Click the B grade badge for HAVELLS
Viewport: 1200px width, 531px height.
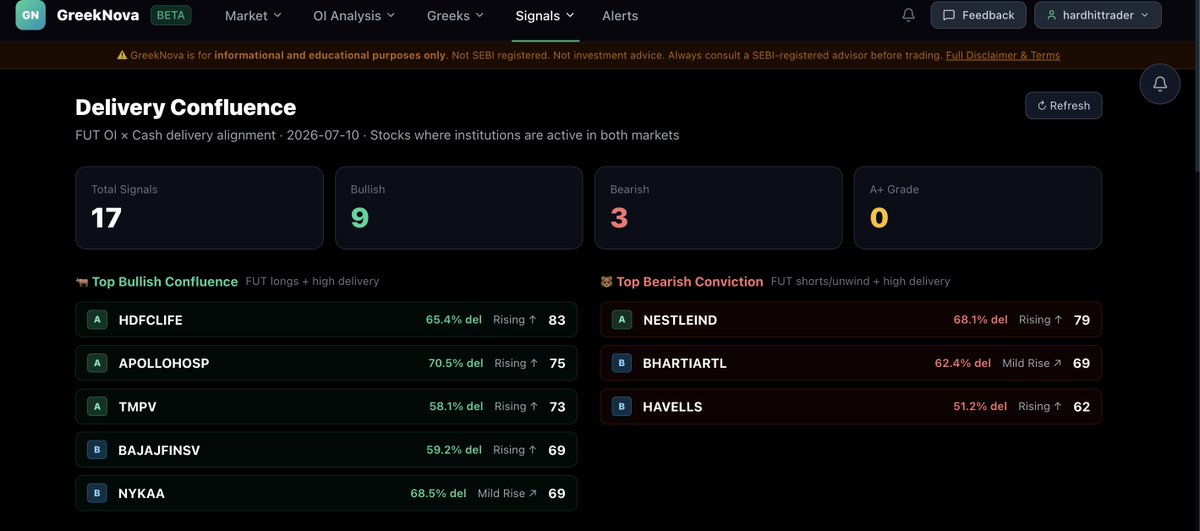(x=622, y=406)
